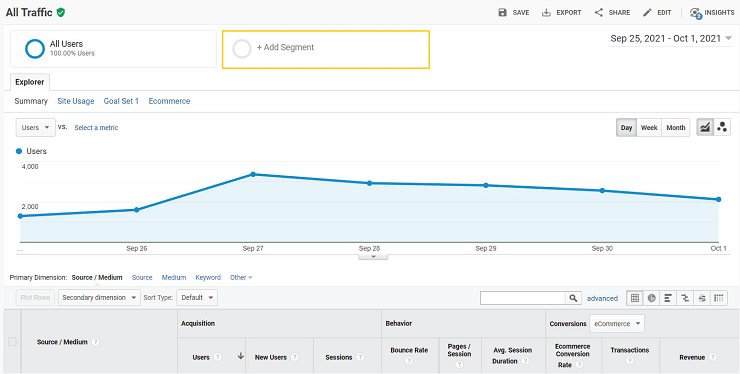The width and height of the screenshot is (740, 374).
Task: Switch to line chart view
Action: coord(705,128)
